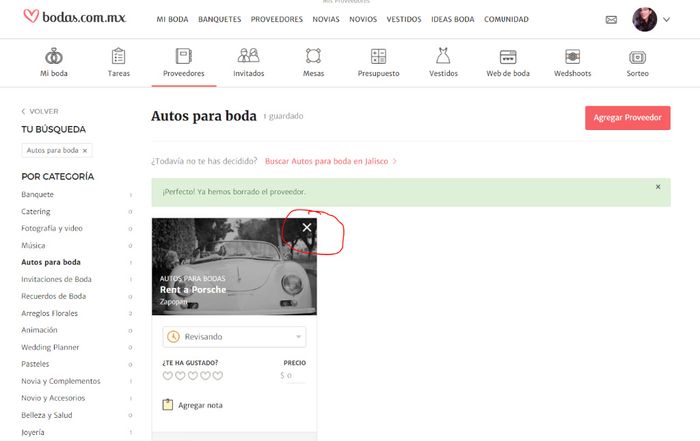Open the PROVEEDORES top menu
700x441 pixels.
(277, 19)
